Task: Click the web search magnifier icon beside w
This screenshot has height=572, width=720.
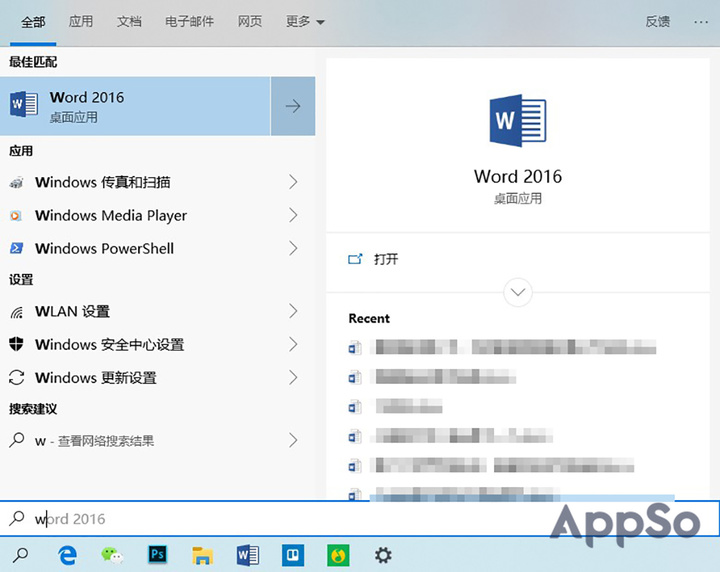Action: tap(17, 440)
